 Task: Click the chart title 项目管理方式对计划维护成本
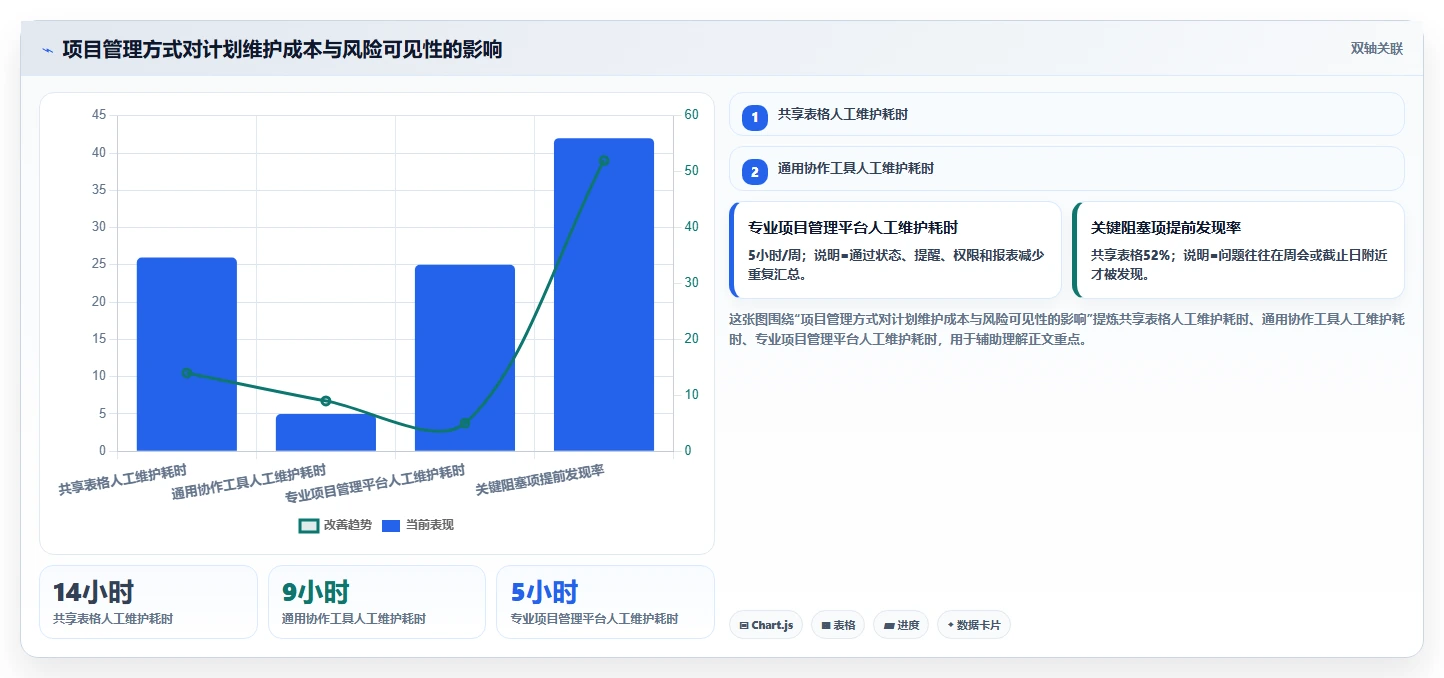click(282, 49)
